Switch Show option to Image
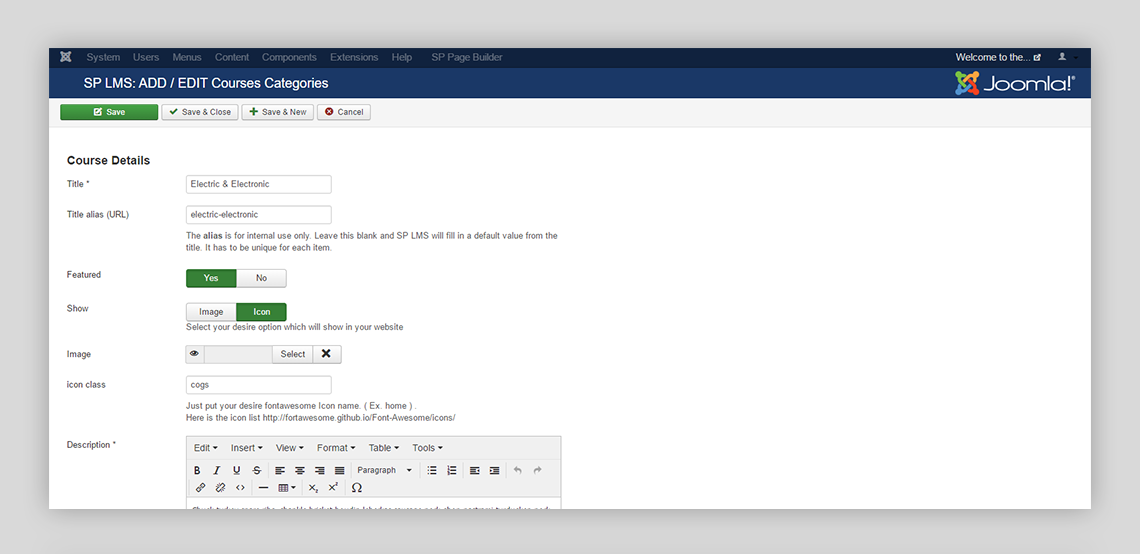This screenshot has width=1140, height=554. pos(211,312)
